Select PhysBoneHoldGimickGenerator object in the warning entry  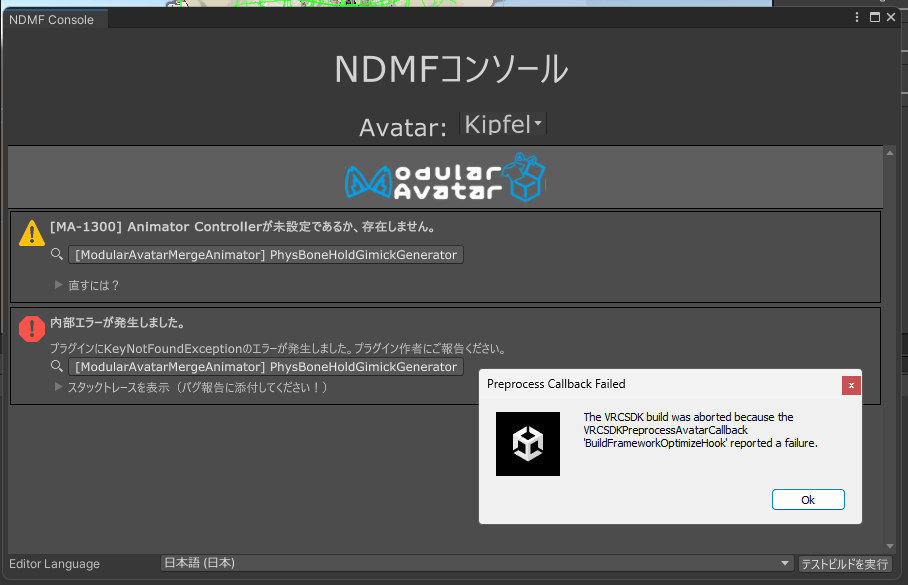[266, 255]
